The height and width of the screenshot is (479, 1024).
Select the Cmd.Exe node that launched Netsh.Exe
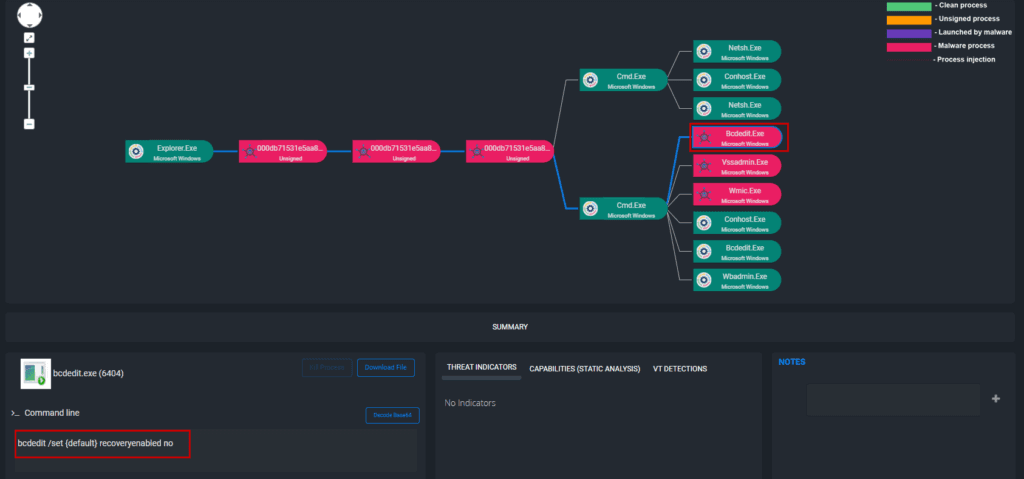coord(624,80)
